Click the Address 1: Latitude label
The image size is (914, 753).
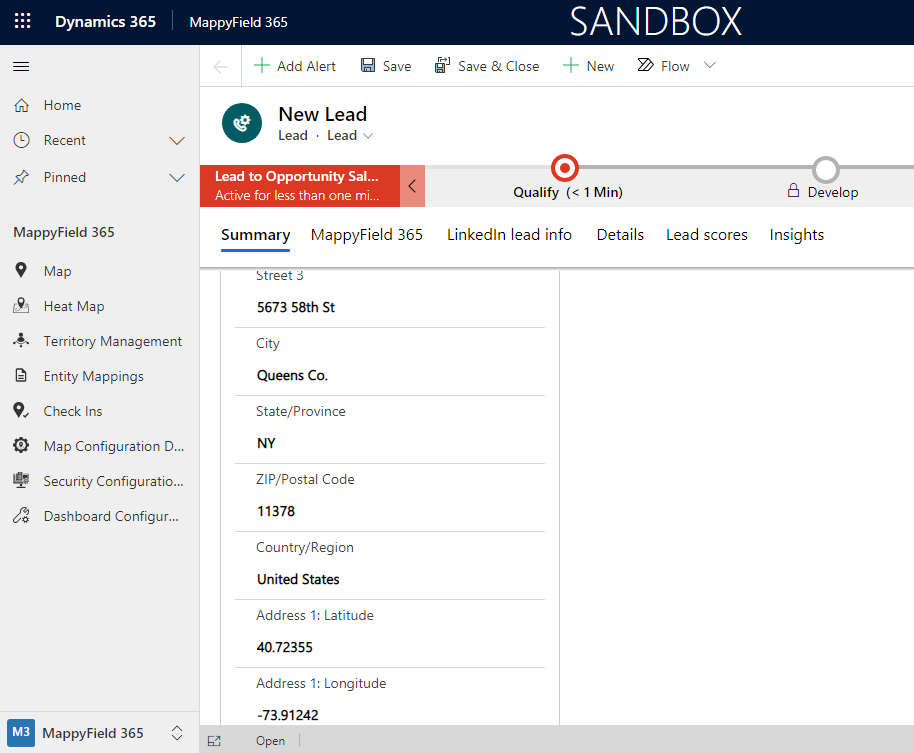(315, 615)
